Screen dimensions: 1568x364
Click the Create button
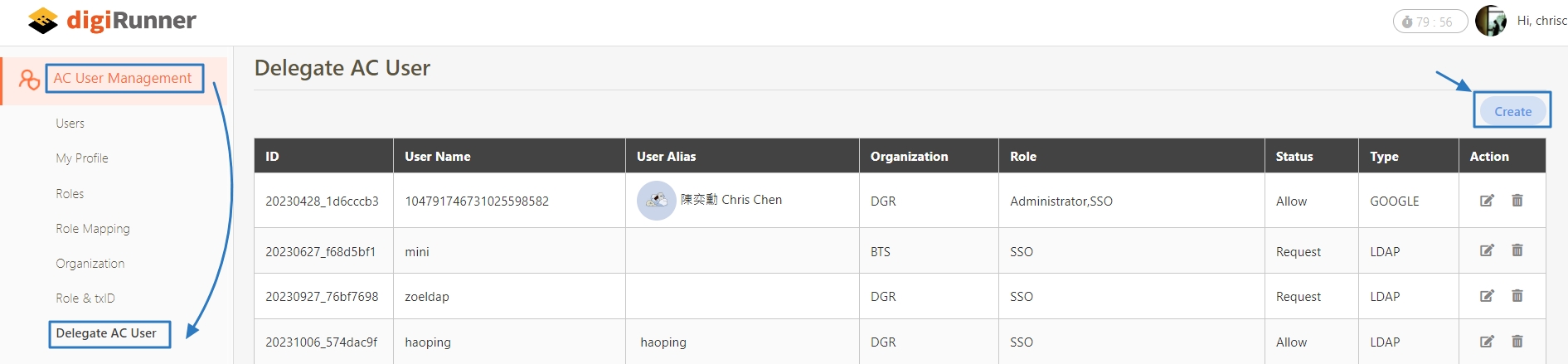[1512, 112]
